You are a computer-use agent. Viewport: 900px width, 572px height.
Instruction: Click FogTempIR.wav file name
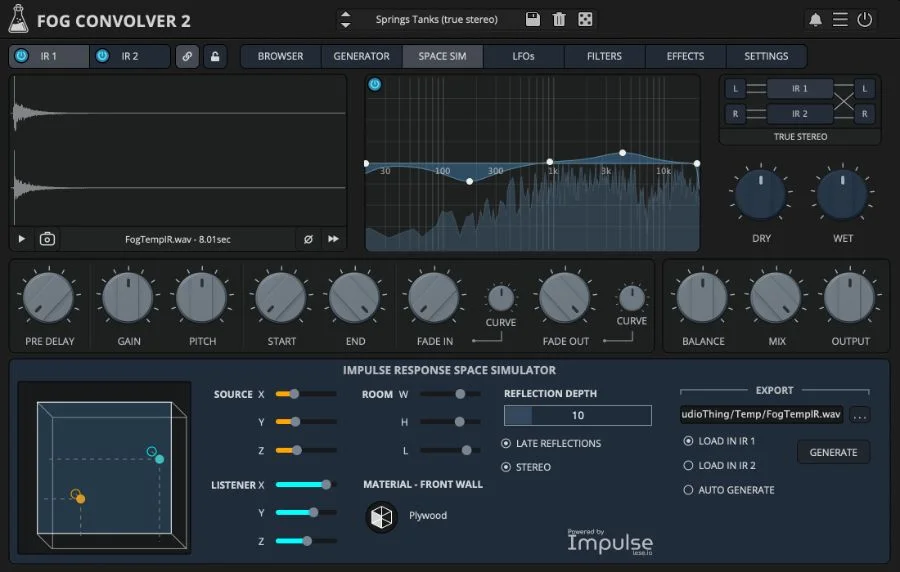178,239
